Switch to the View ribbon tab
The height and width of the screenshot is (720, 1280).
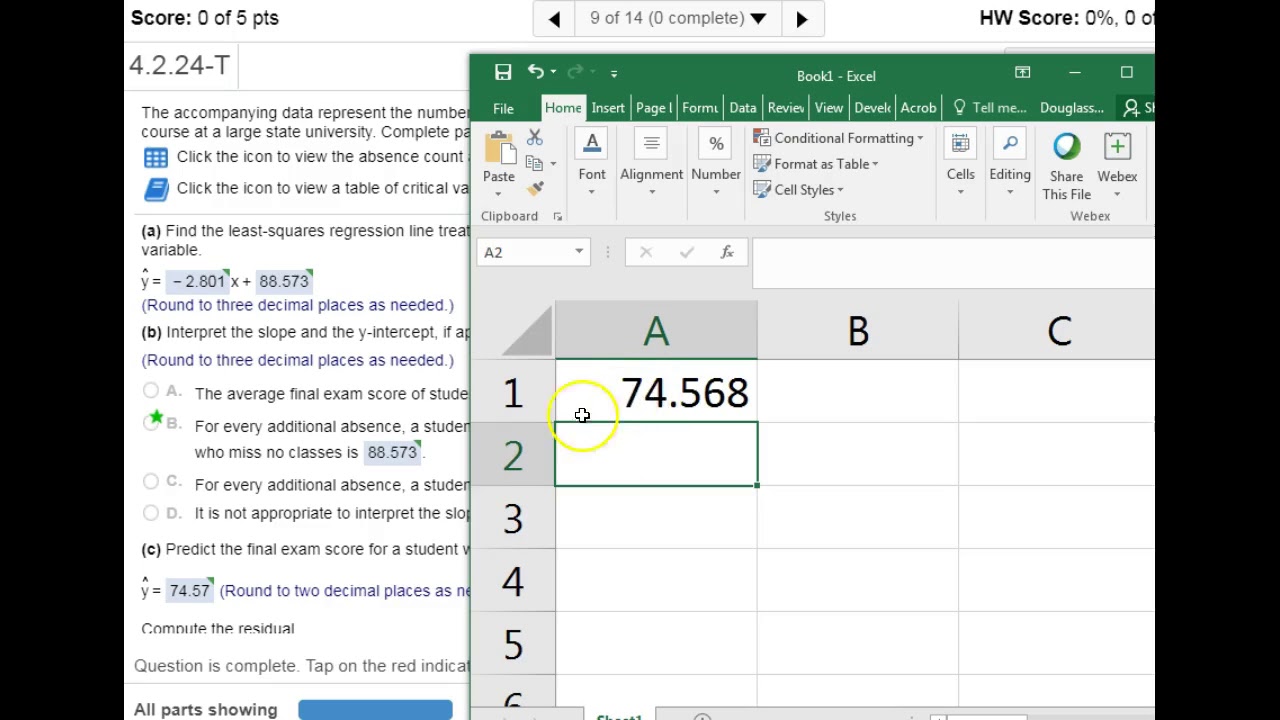point(829,108)
